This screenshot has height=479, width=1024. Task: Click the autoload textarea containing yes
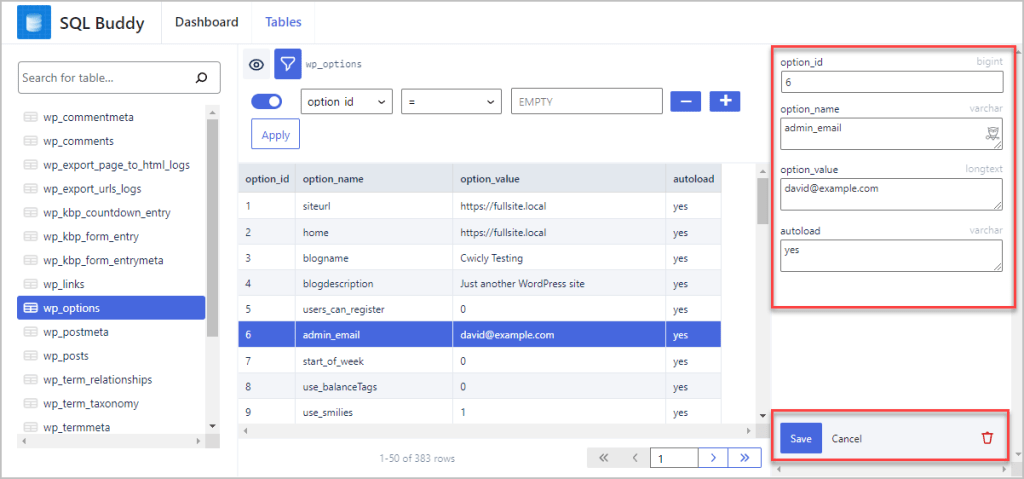coord(891,256)
